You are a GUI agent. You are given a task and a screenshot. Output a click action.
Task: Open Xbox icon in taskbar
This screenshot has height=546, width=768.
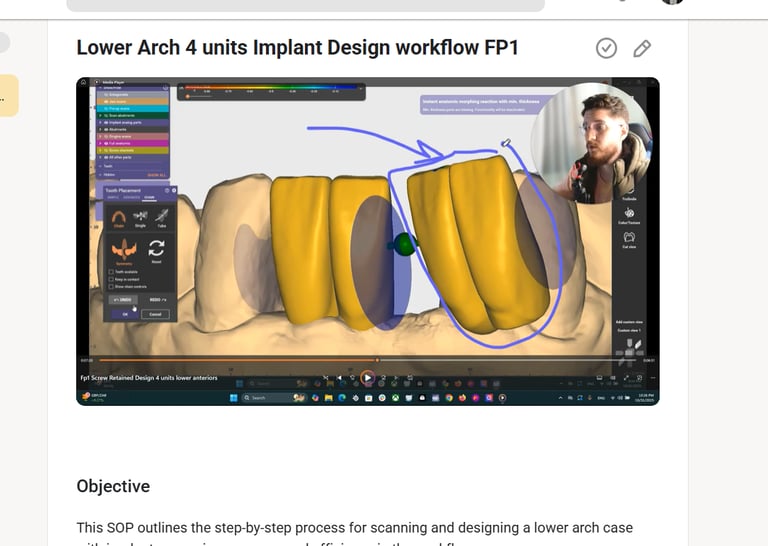pyautogui.click(x=395, y=398)
